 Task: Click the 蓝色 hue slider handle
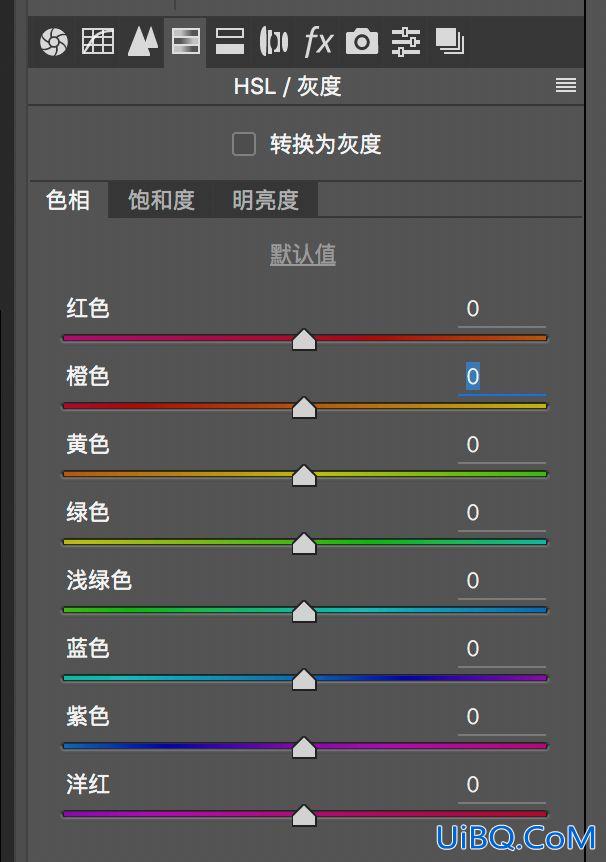click(304, 680)
